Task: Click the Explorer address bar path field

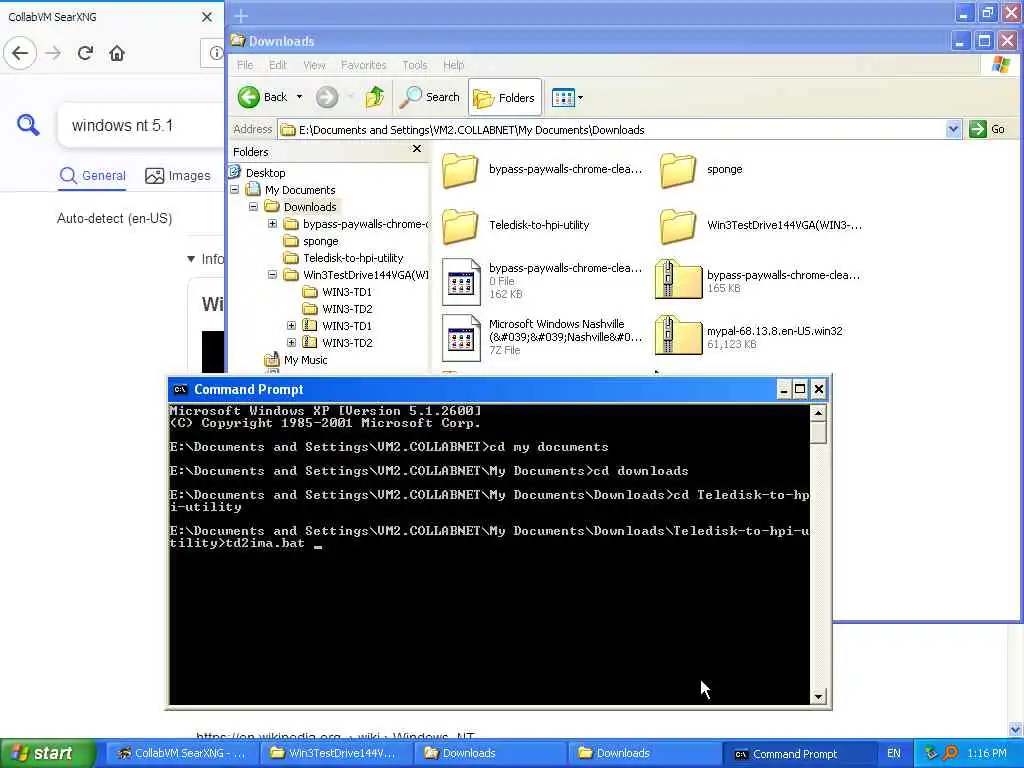Action: point(611,129)
